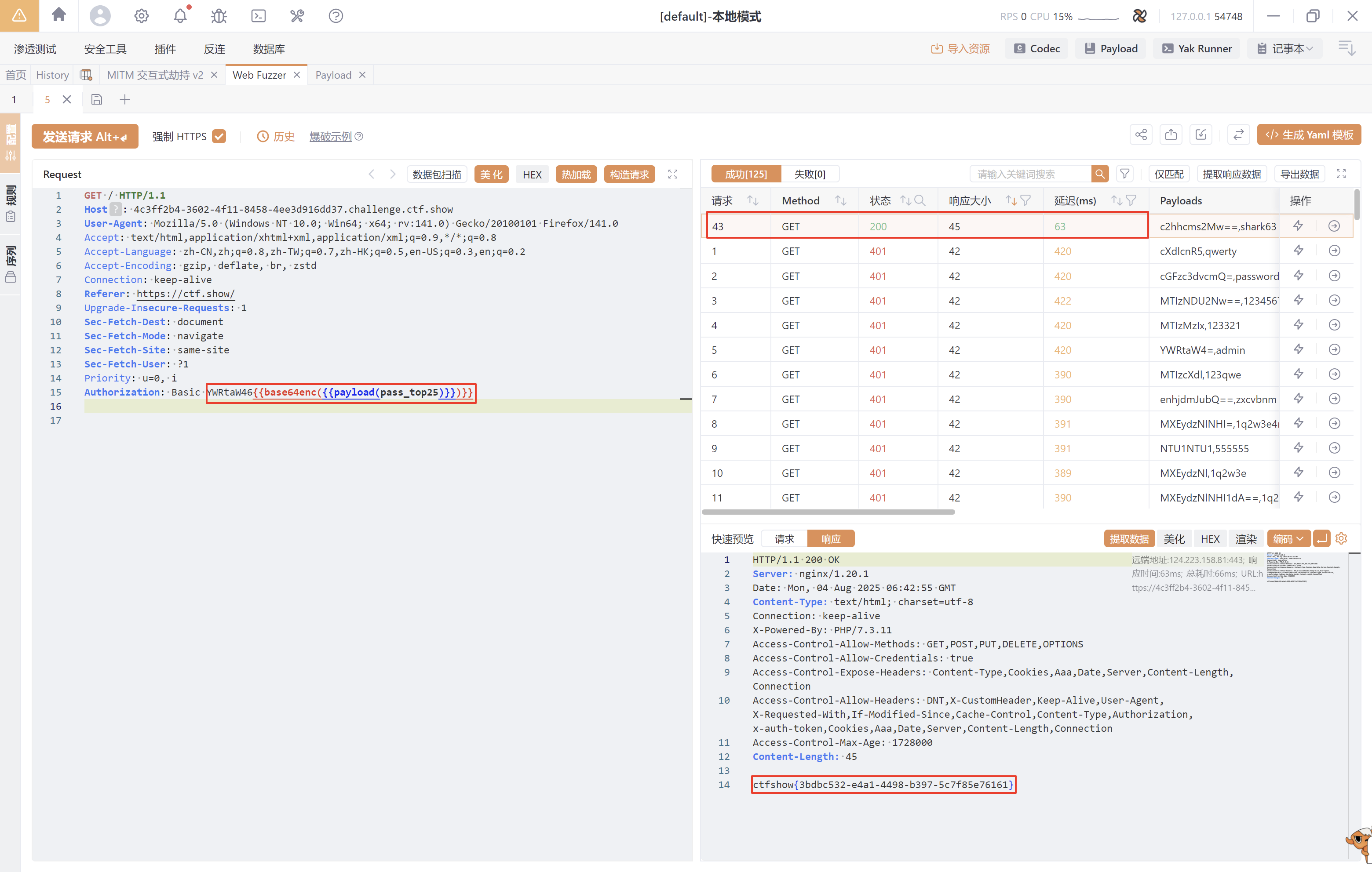The image size is (1372, 872).
Task: Click the bug icon in top toolbar
Action: [219, 15]
